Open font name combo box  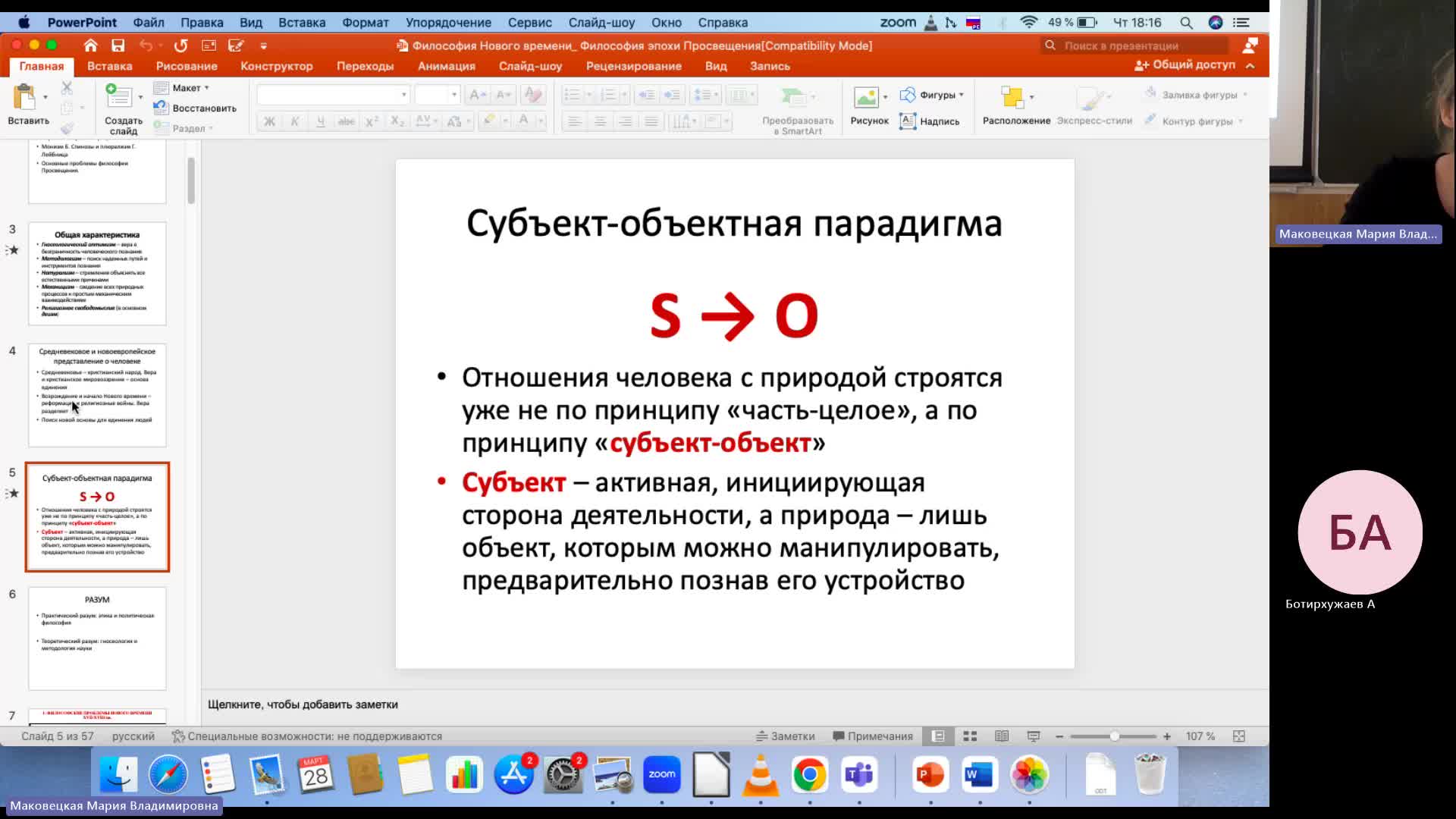[333, 95]
